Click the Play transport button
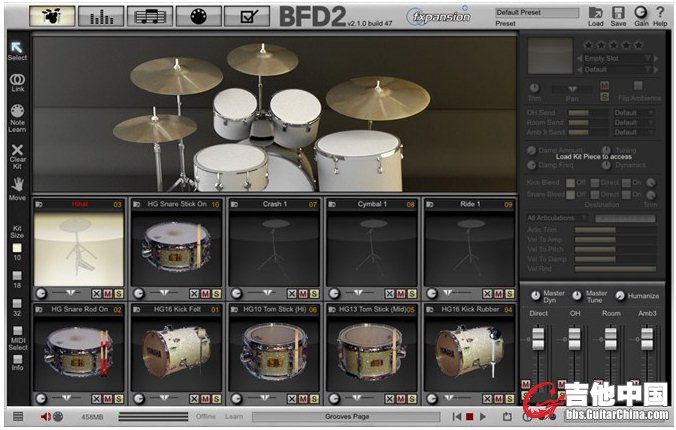This screenshot has width=676, height=430. click(x=483, y=417)
